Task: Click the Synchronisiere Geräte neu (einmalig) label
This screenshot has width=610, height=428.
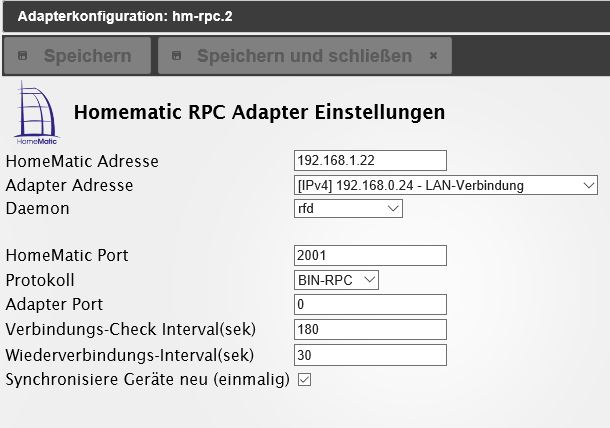Action: click(148, 380)
